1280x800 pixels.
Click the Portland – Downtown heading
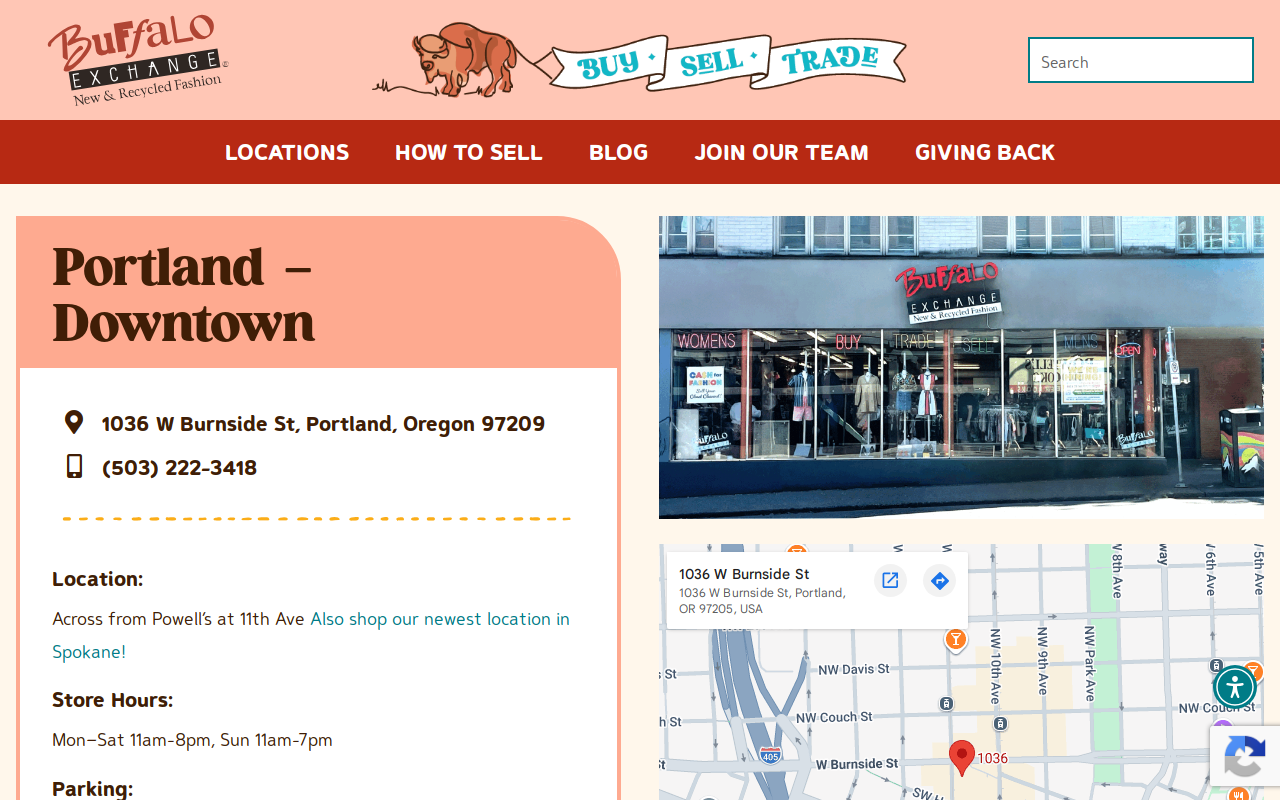click(x=184, y=294)
